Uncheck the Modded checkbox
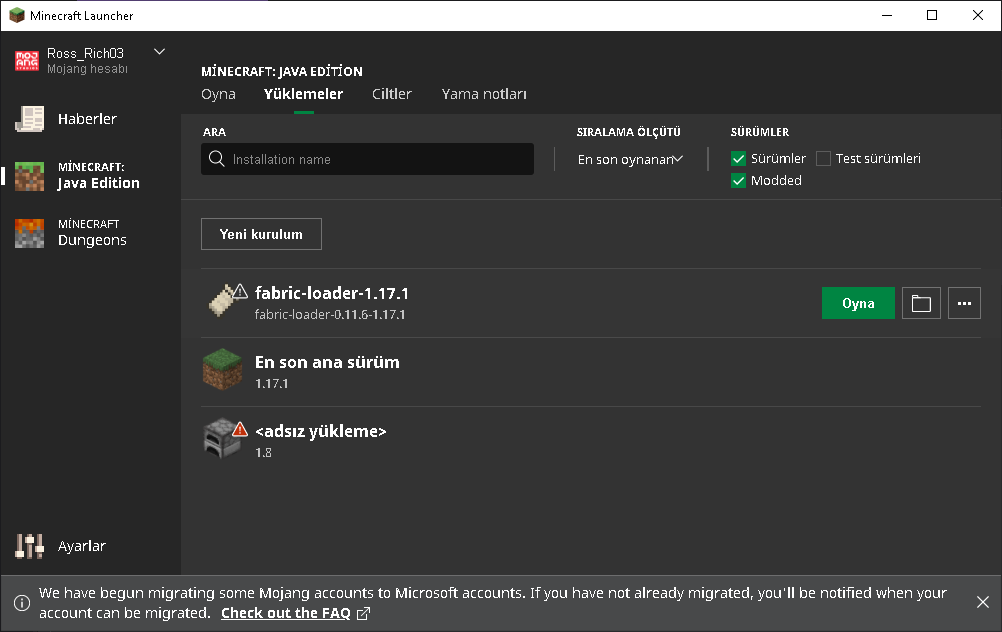1002x632 pixels. pos(738,180)
